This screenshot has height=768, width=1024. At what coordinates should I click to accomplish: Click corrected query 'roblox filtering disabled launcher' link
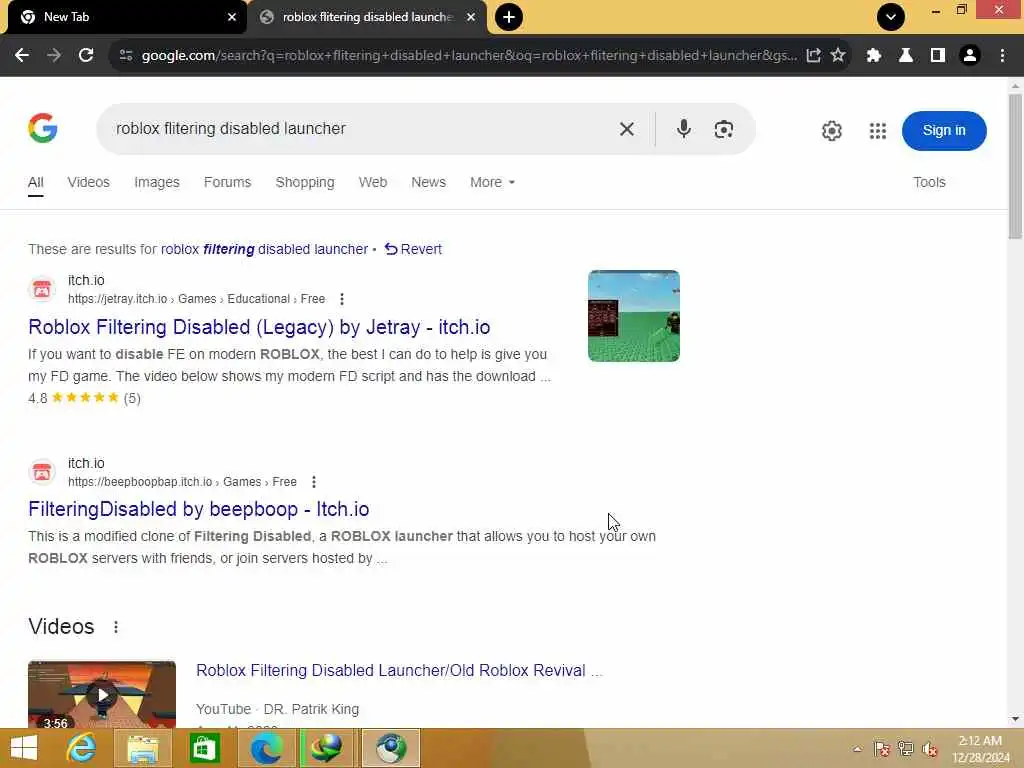click(x=264, y=249)
